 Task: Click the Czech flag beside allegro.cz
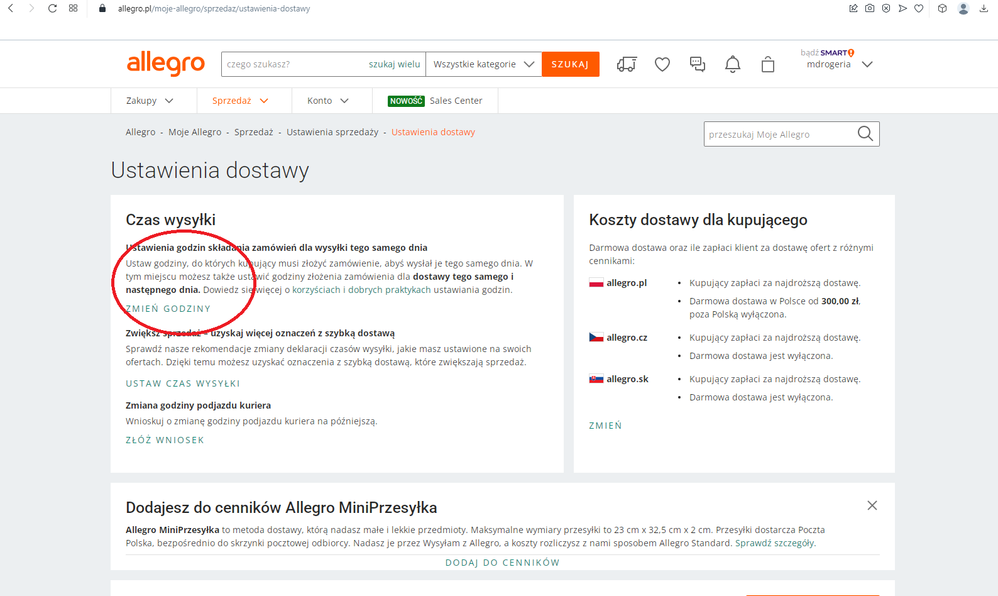[x=596, y=337]
